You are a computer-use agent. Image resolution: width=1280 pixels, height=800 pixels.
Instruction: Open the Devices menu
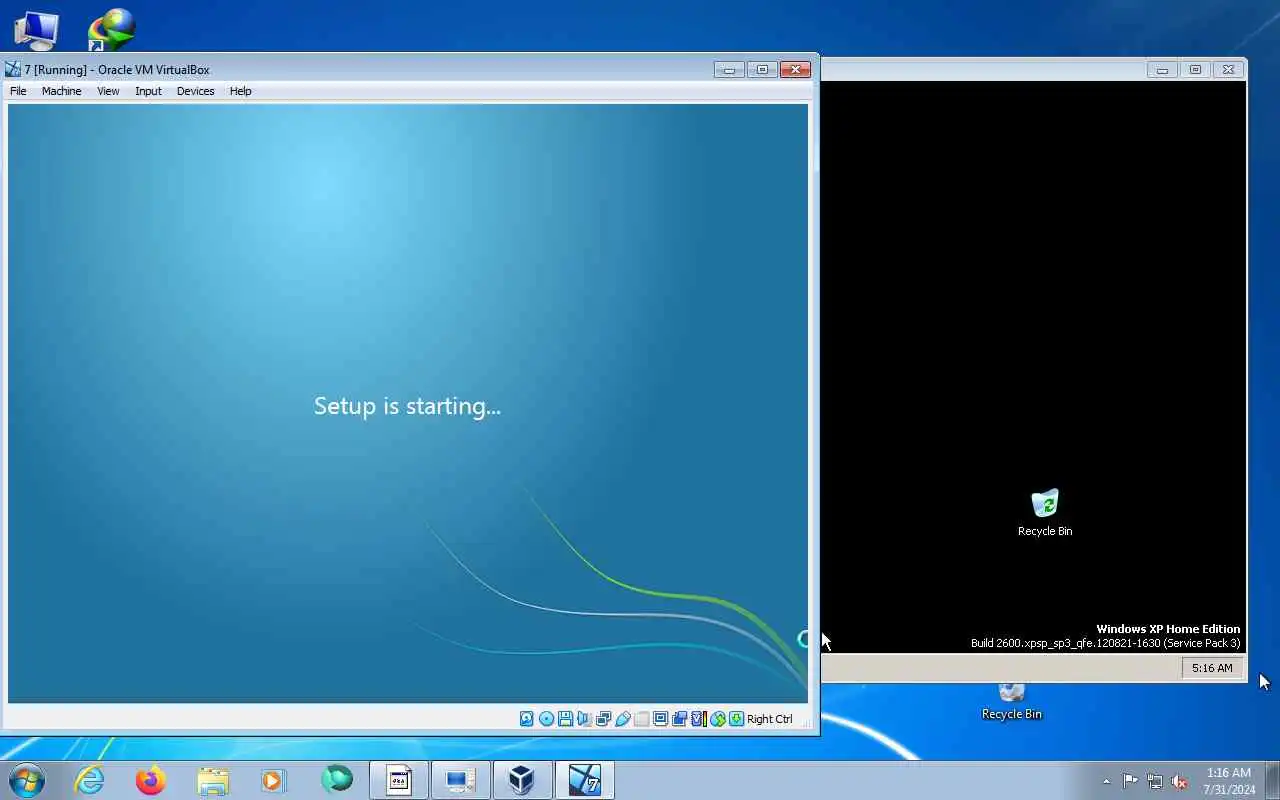195,91
